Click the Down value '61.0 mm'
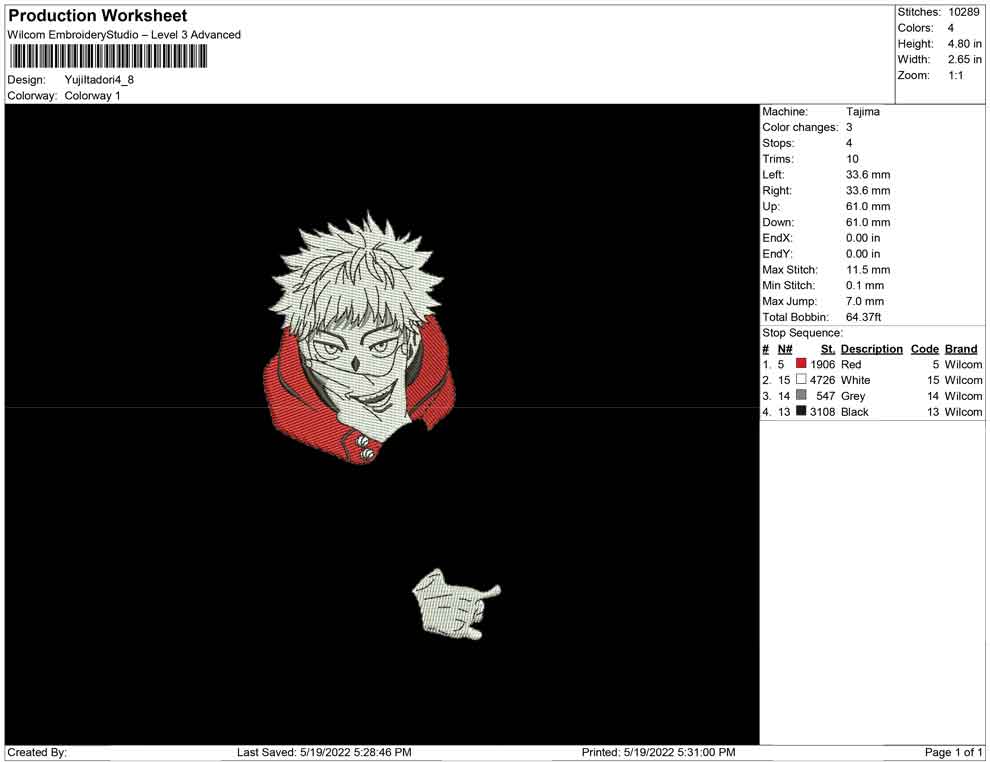This screenshot has width=990, height=762. pos(868,222)
